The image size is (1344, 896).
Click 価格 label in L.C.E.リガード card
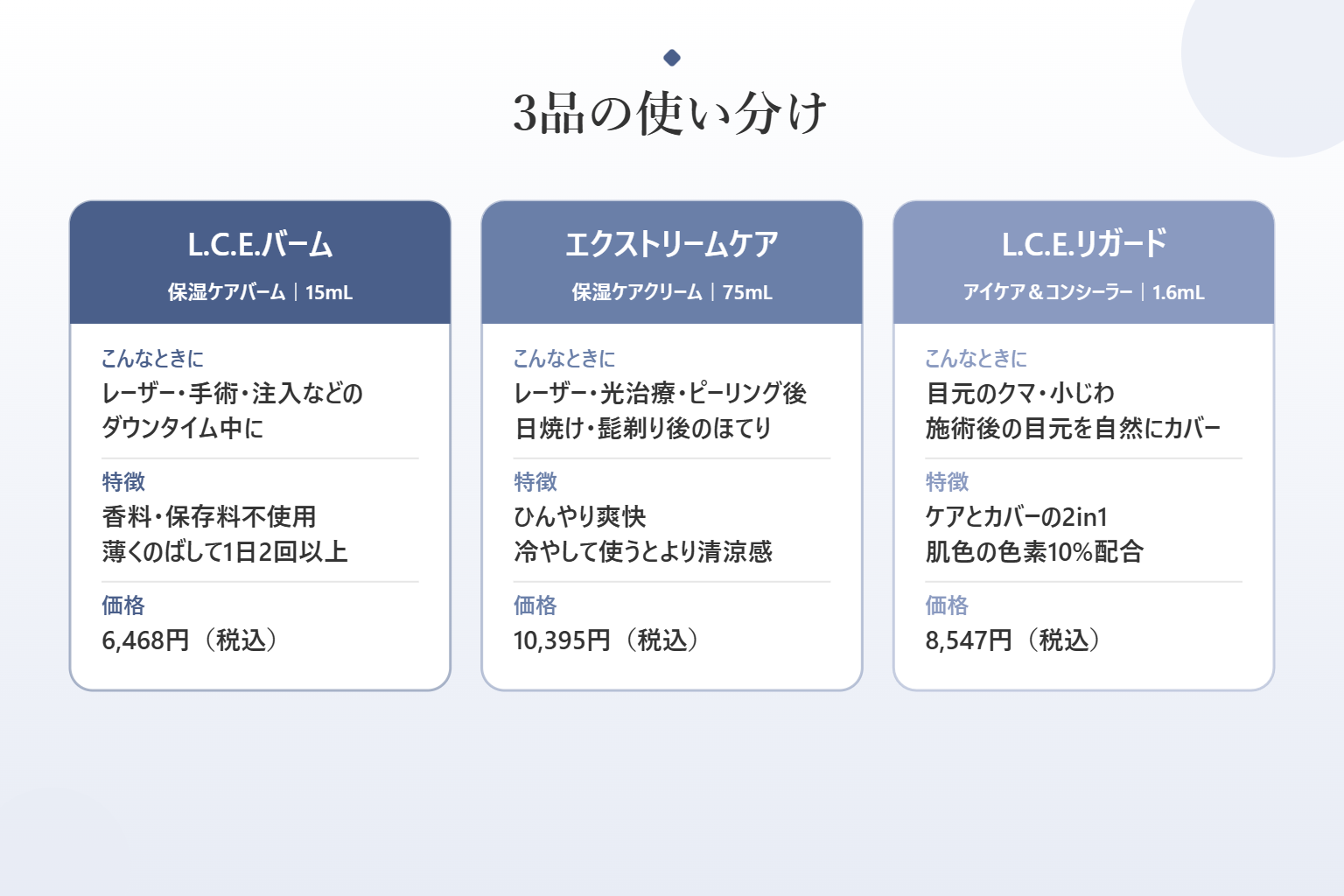(x=948, y=605)
